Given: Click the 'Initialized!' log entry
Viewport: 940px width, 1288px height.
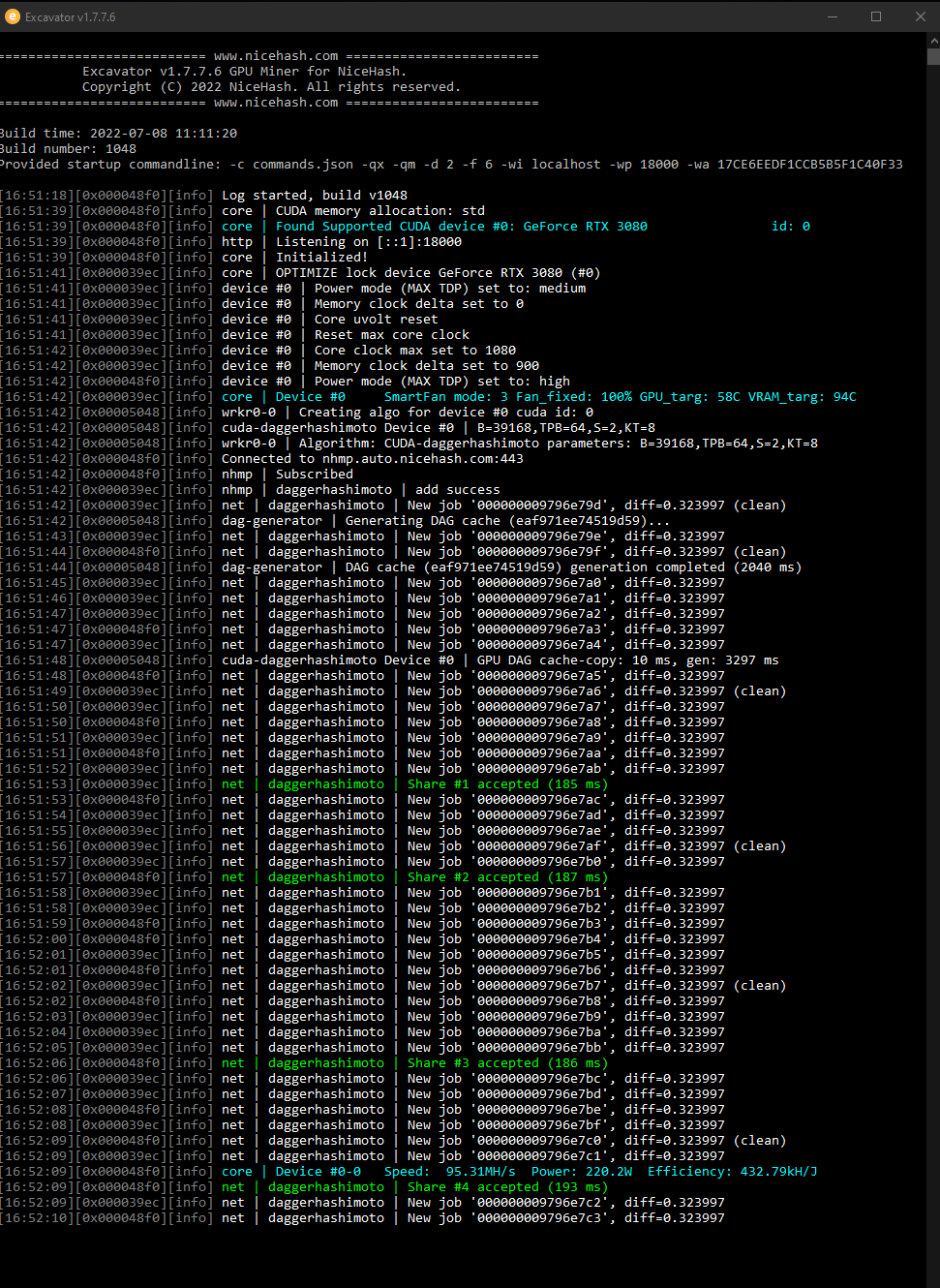Looking at the screenshot, I should (x=184, y=258).
